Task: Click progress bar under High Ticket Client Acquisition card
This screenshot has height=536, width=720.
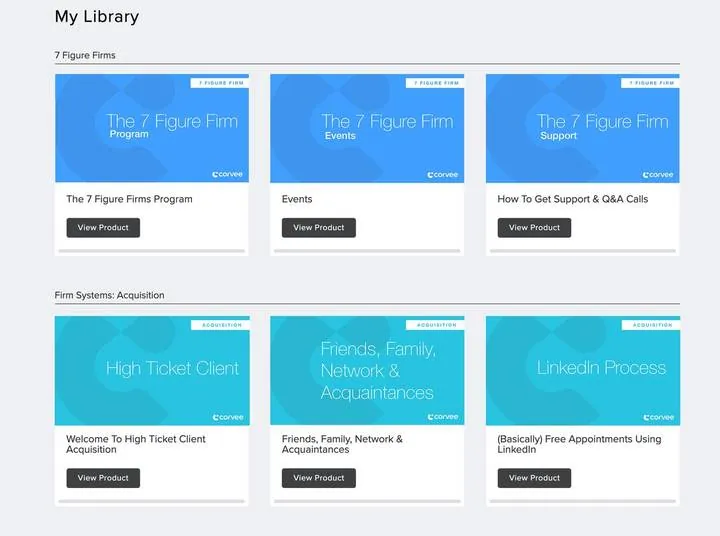Action: [x=152, y=501]
